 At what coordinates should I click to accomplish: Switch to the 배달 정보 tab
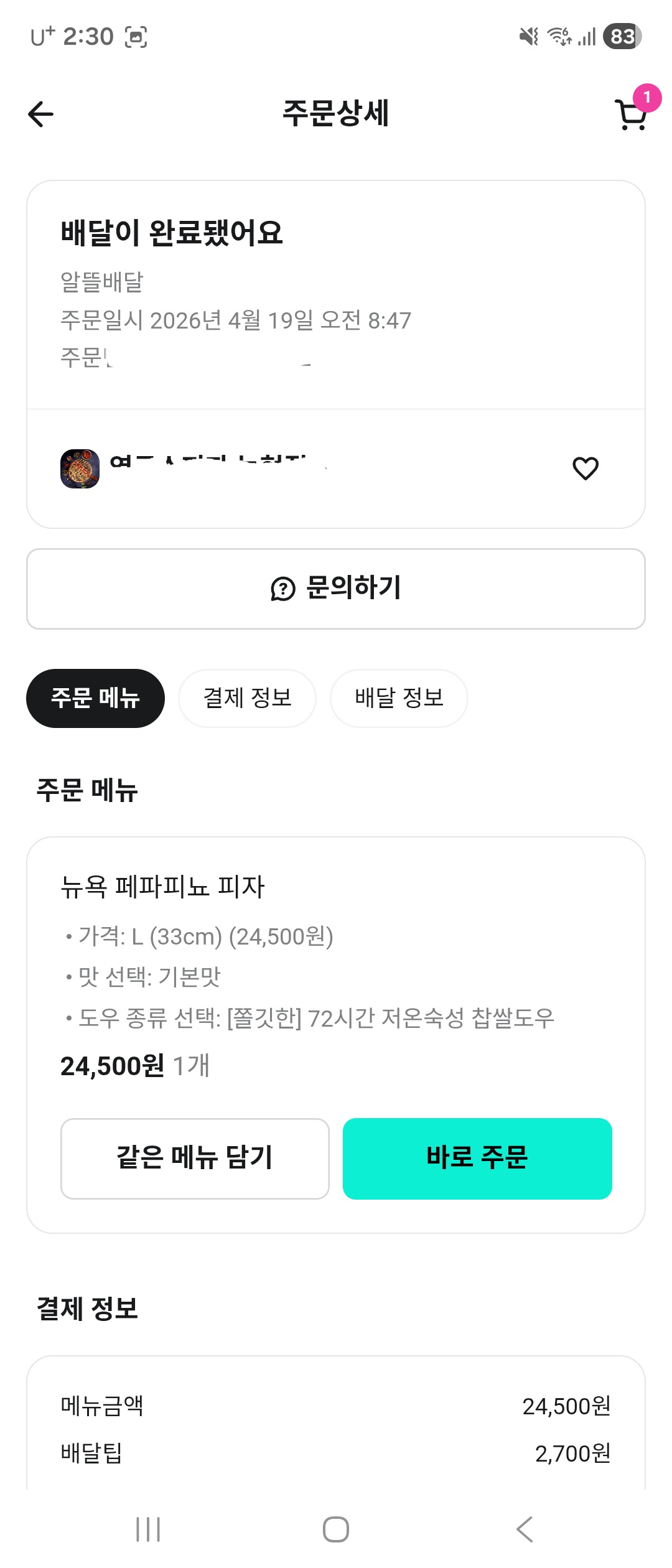click(399, 698)
